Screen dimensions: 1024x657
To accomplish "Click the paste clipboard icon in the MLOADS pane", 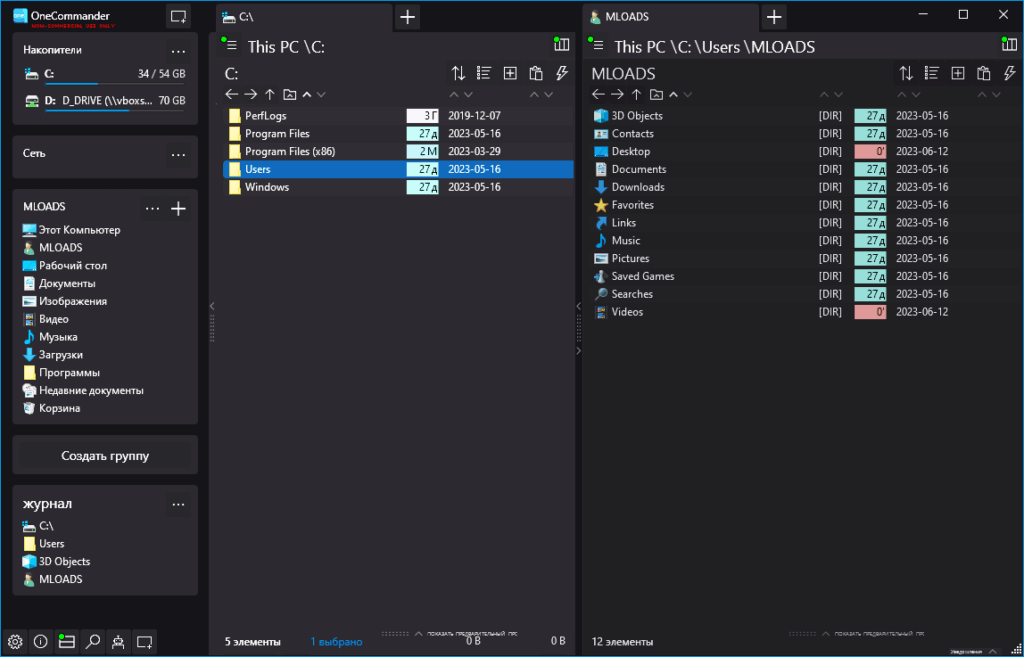I will pos(984,73).
